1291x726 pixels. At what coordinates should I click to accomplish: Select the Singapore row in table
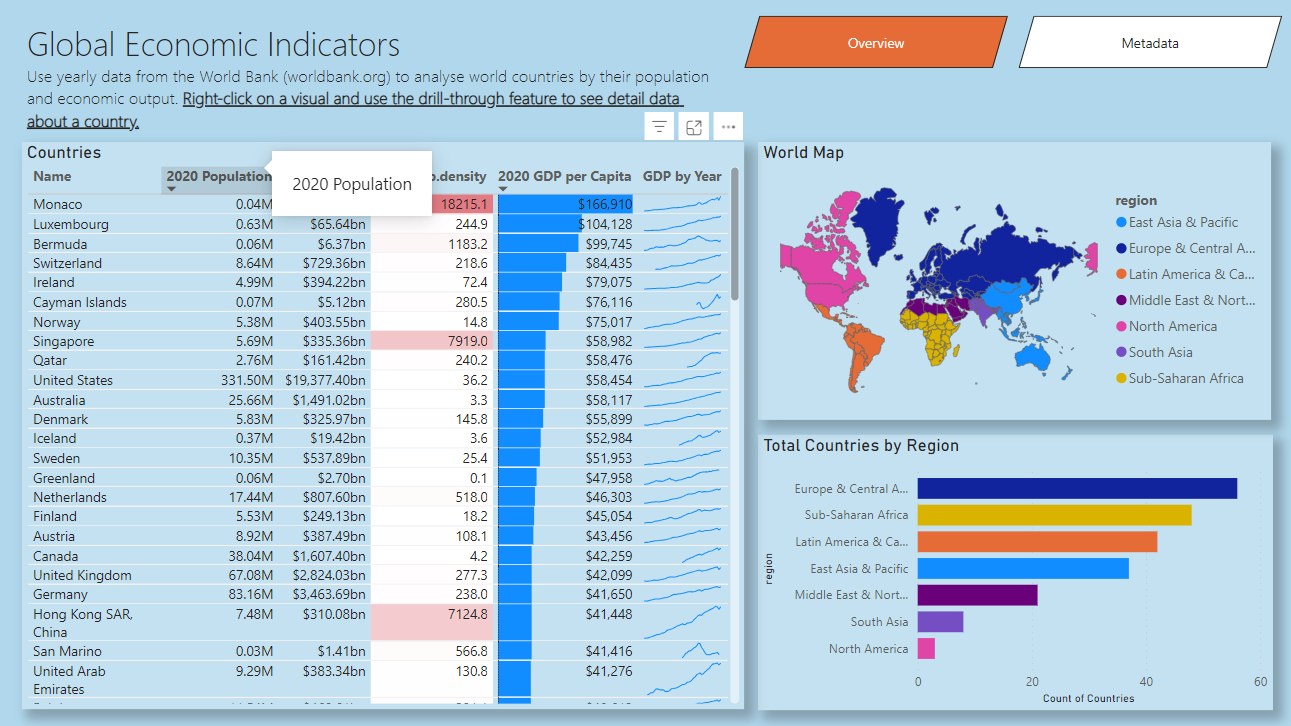[64, 341]
